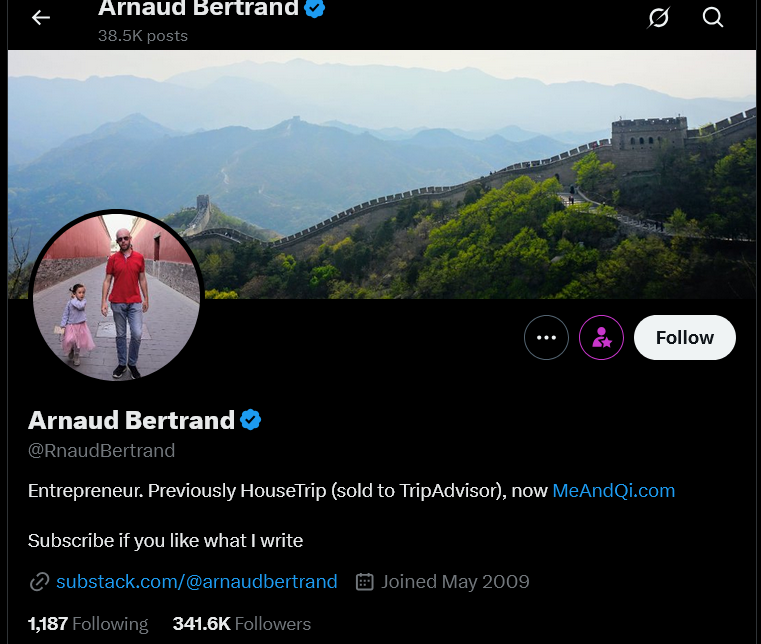Go back using the left arrow icon
This screenshot has height=644, width=761.
point(41,18)
